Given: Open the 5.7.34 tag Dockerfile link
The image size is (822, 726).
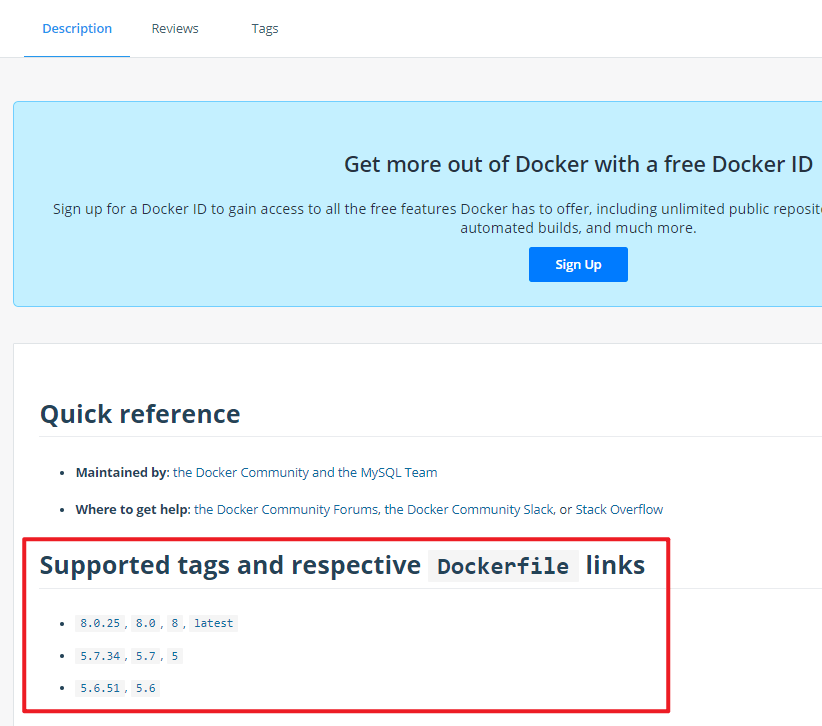Looking at the screenshot, I should (100, 656).
